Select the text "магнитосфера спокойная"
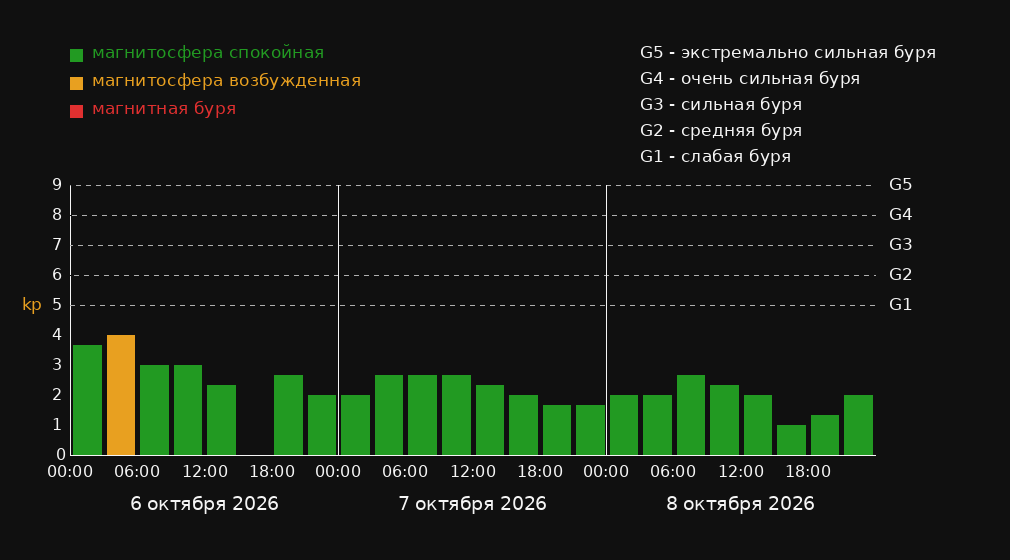Screen dimensions: 1010x560 [208, 53]
